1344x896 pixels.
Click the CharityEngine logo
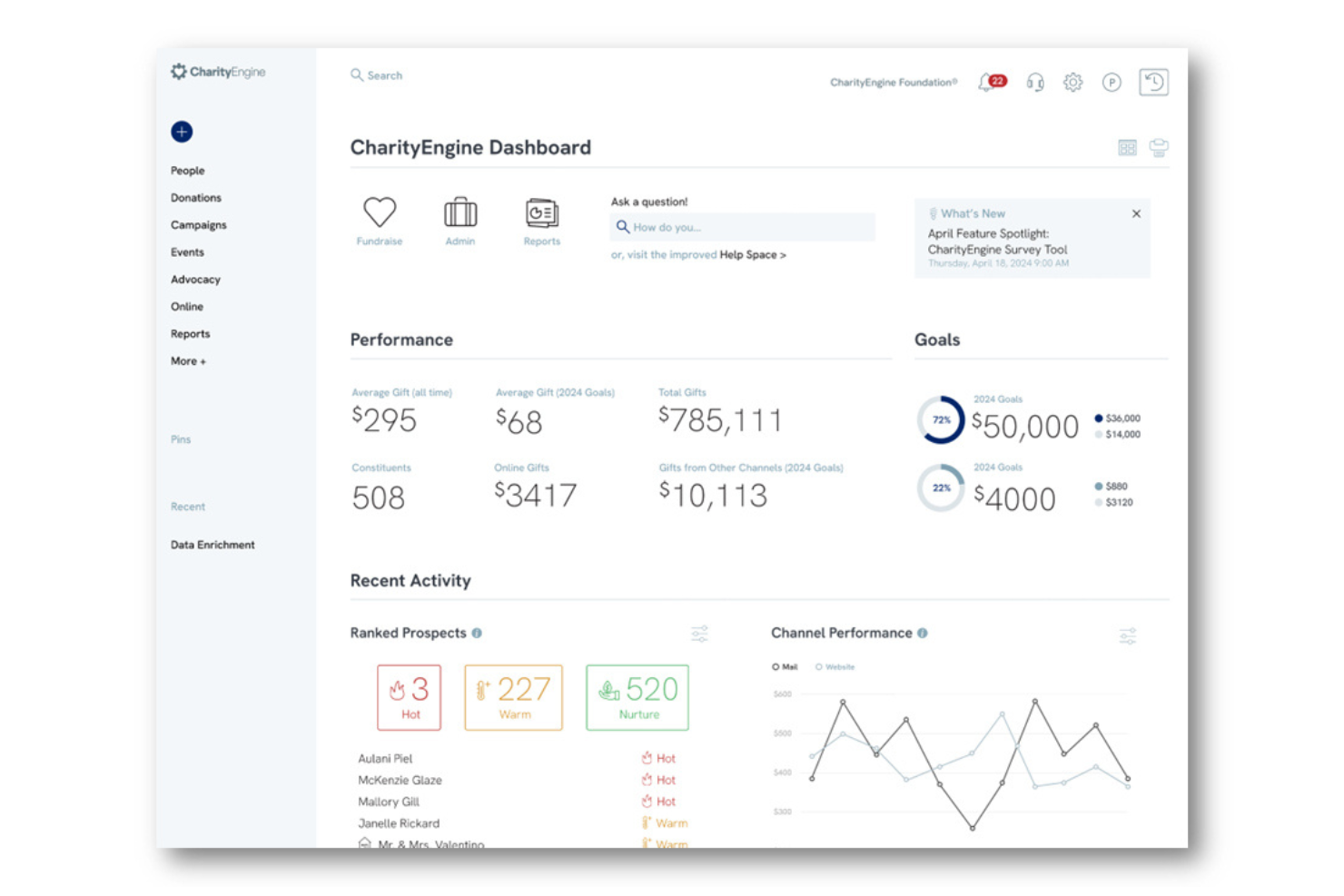click(218, 72)
